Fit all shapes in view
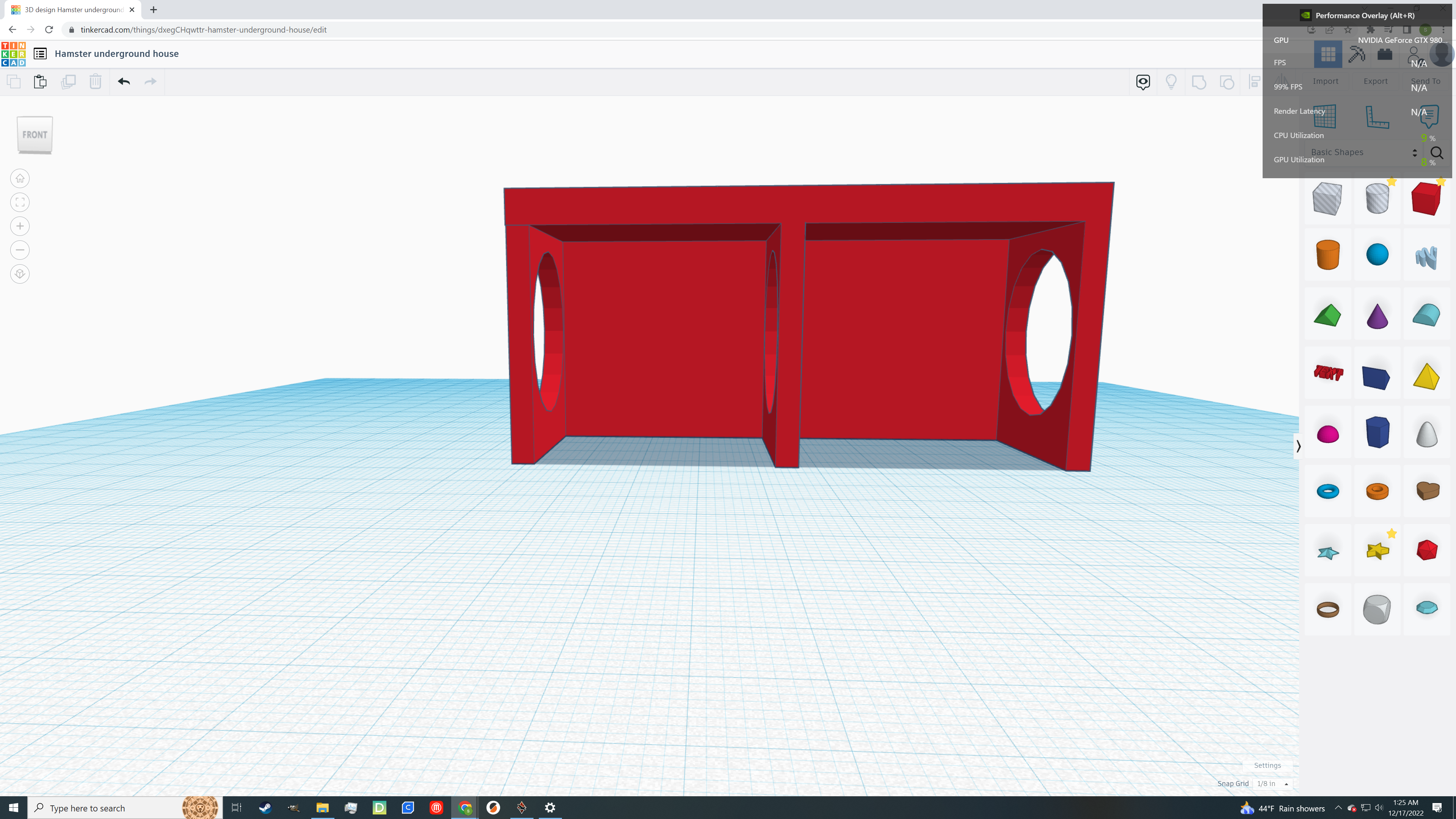The height and width of the screenshot is (819, 1456). coord(20,202)
